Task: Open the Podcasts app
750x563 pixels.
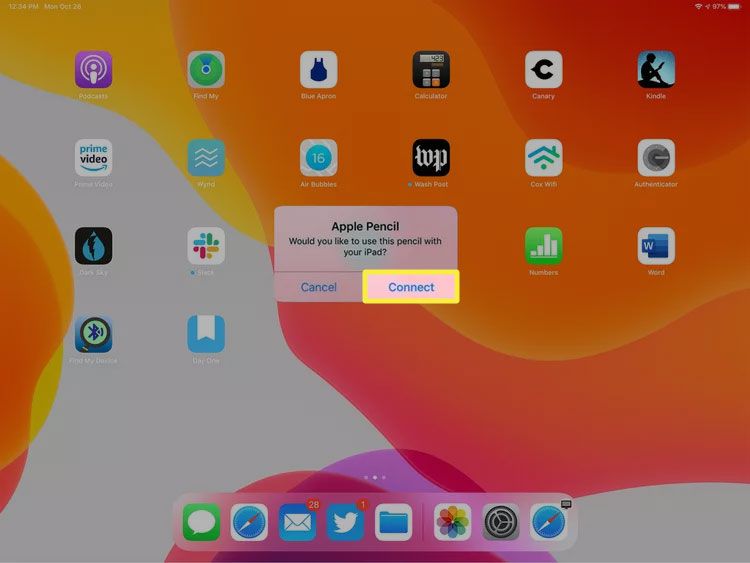Action: point(93,70)
